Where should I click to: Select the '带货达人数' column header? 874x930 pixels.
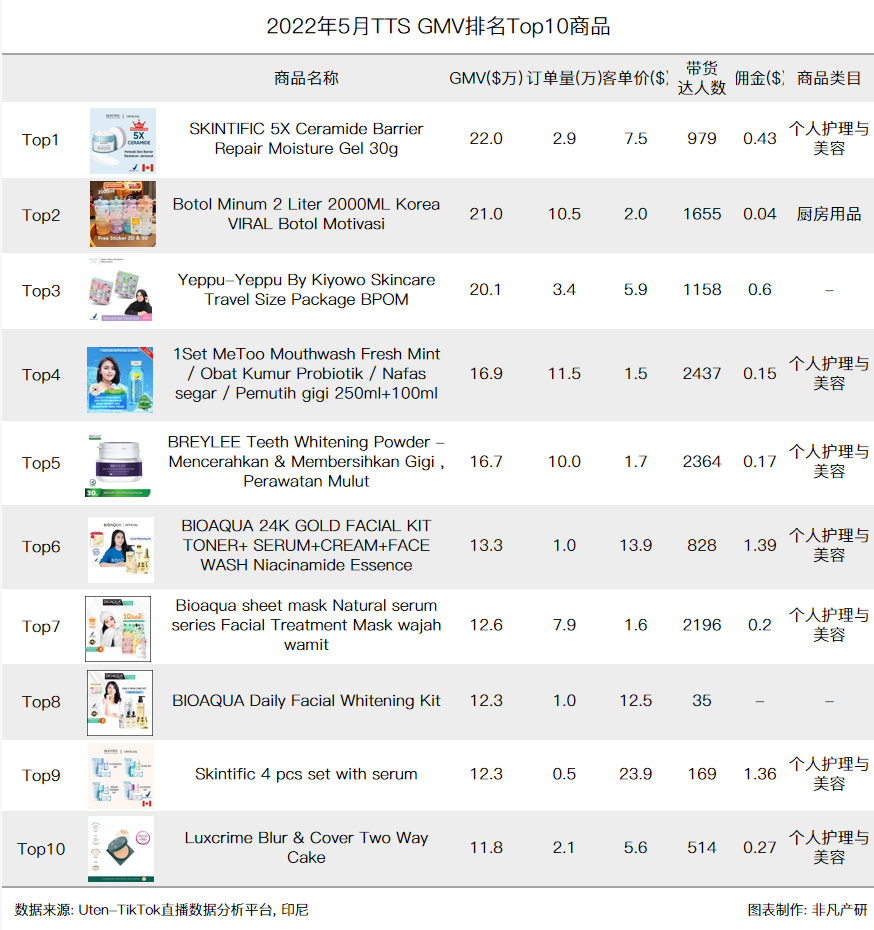[702, 78]
